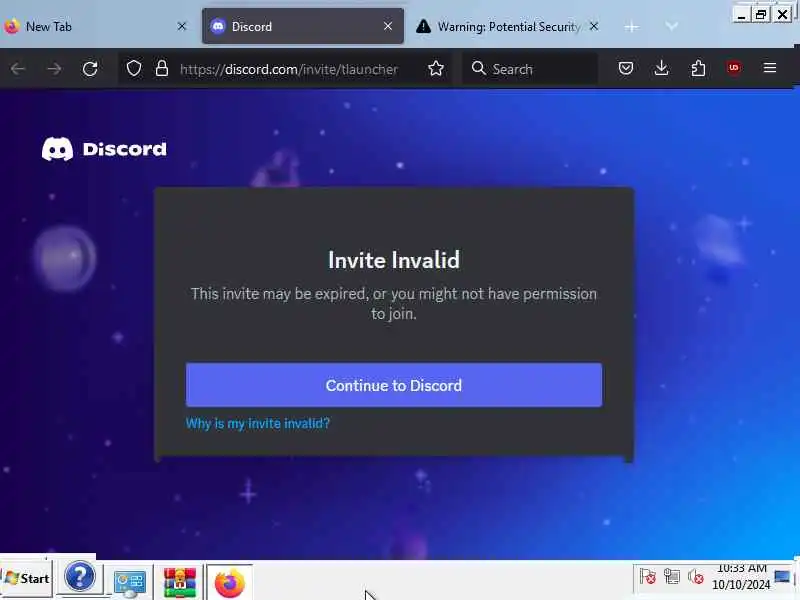Open the Windows Start menu
The height and width of the screenshot is (600, 800).
tap(27, 579)
